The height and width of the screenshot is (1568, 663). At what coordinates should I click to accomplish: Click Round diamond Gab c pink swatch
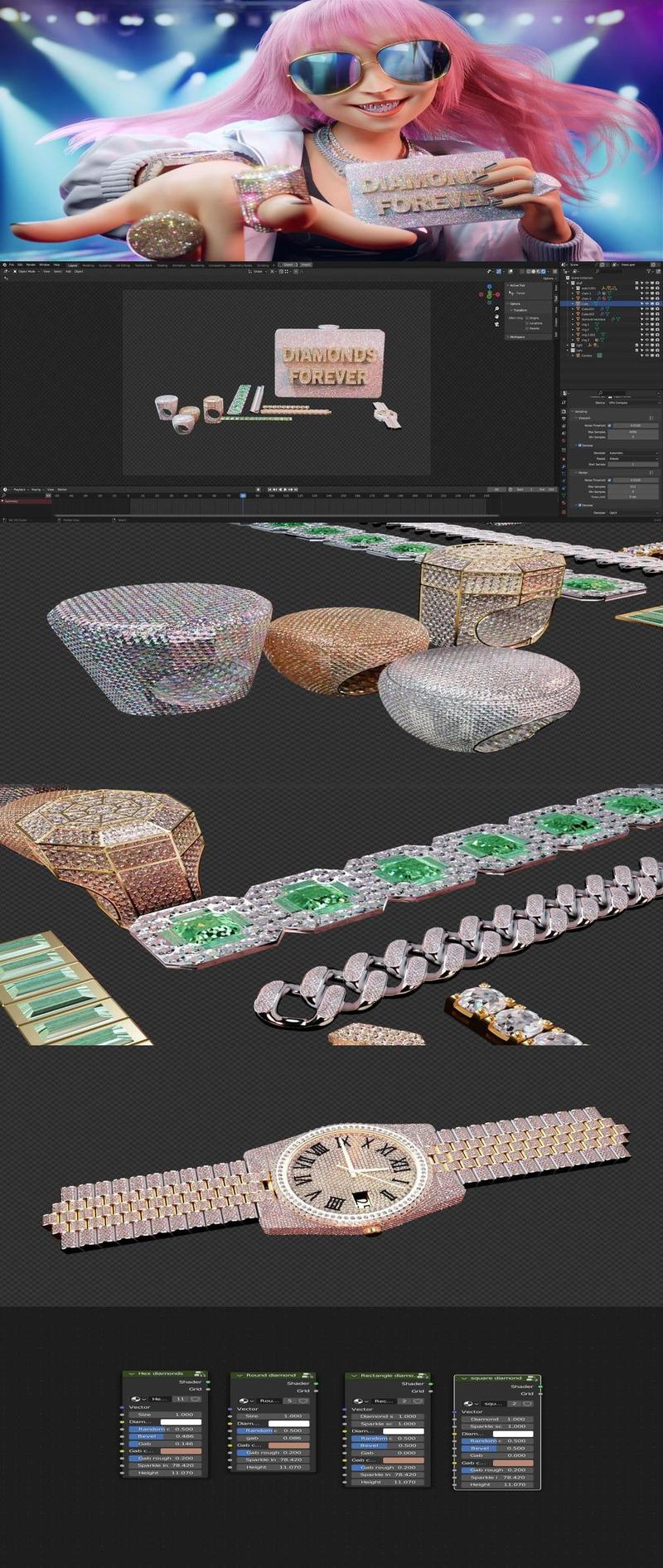pyautogui.click(x=289, y=1445)
